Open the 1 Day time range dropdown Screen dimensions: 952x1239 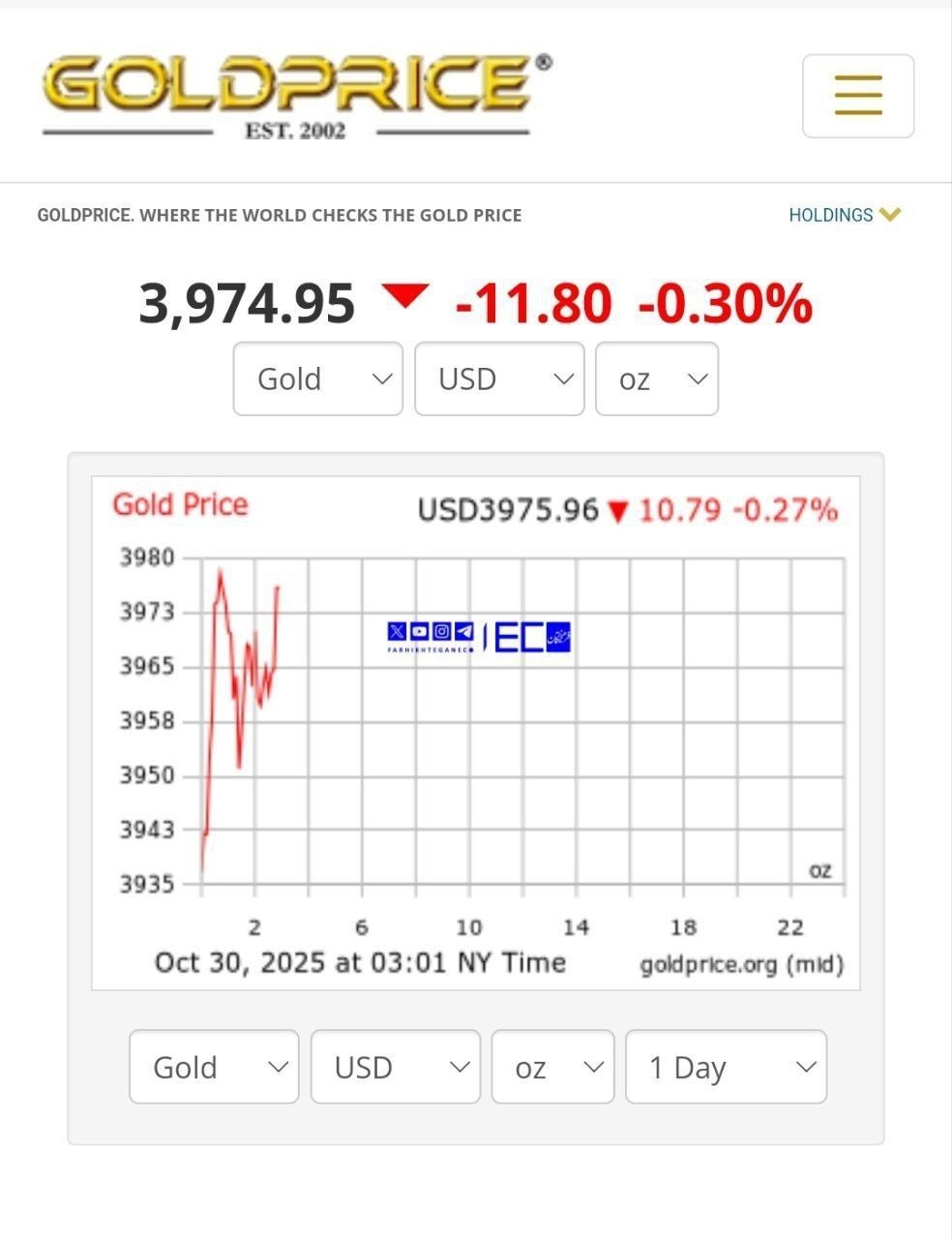pyautogui.click(x=726, y=1067)
